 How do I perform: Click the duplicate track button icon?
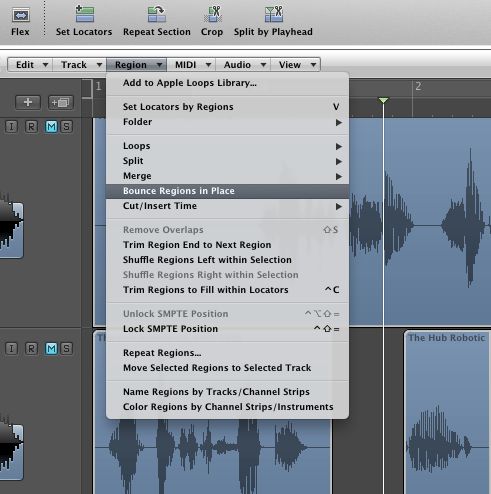click(x=60, y=102)
